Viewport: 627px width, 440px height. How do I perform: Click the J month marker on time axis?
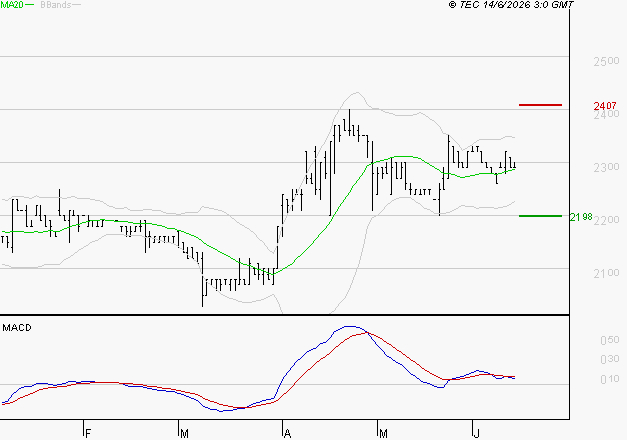[x=476, y=434]
